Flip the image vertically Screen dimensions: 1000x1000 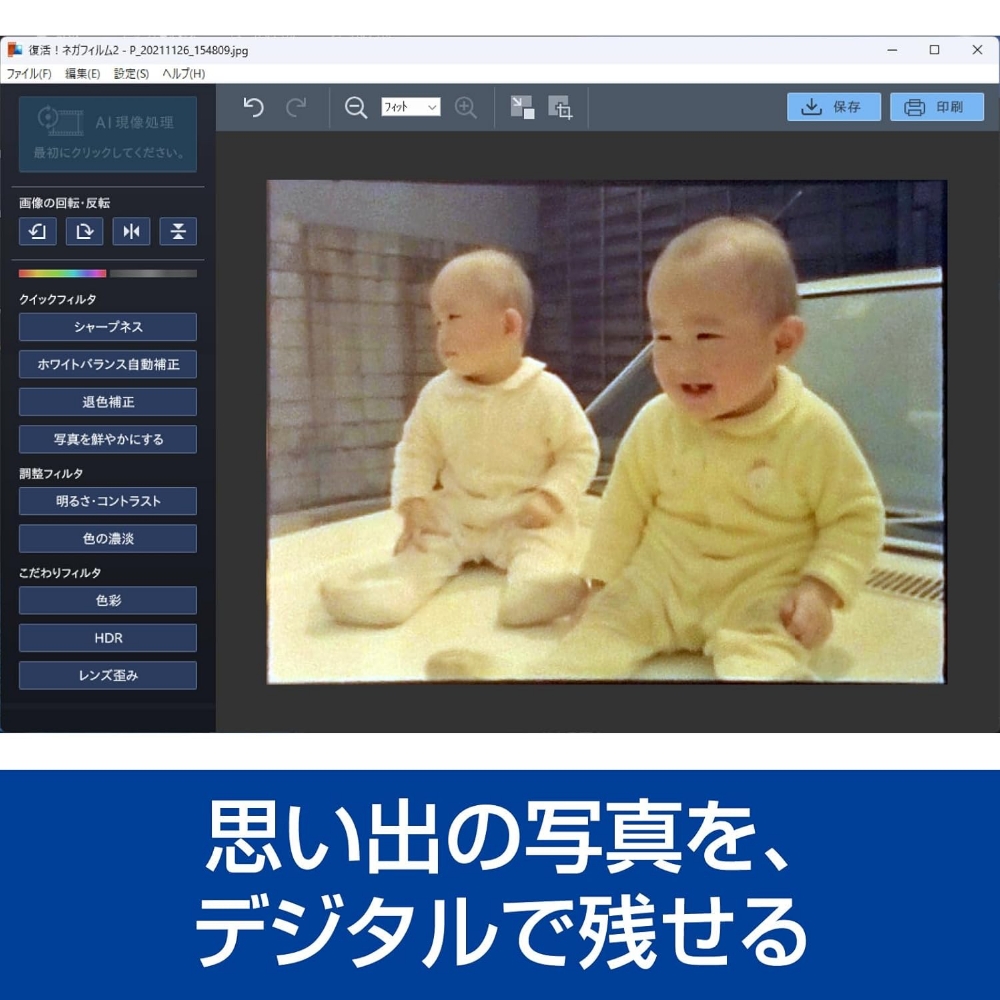click(178, 231)
